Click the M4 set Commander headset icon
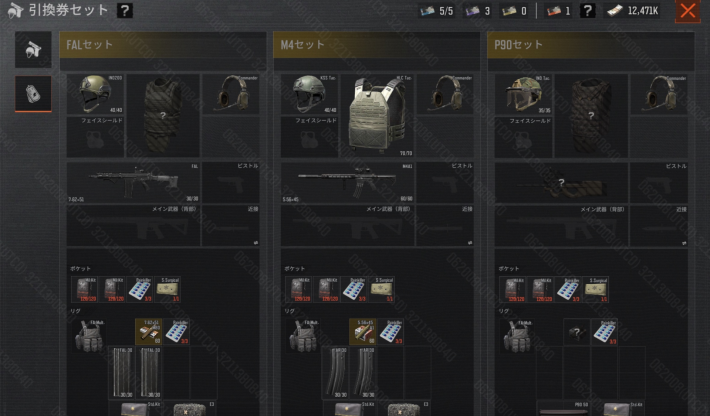 [x=445, y=94]
